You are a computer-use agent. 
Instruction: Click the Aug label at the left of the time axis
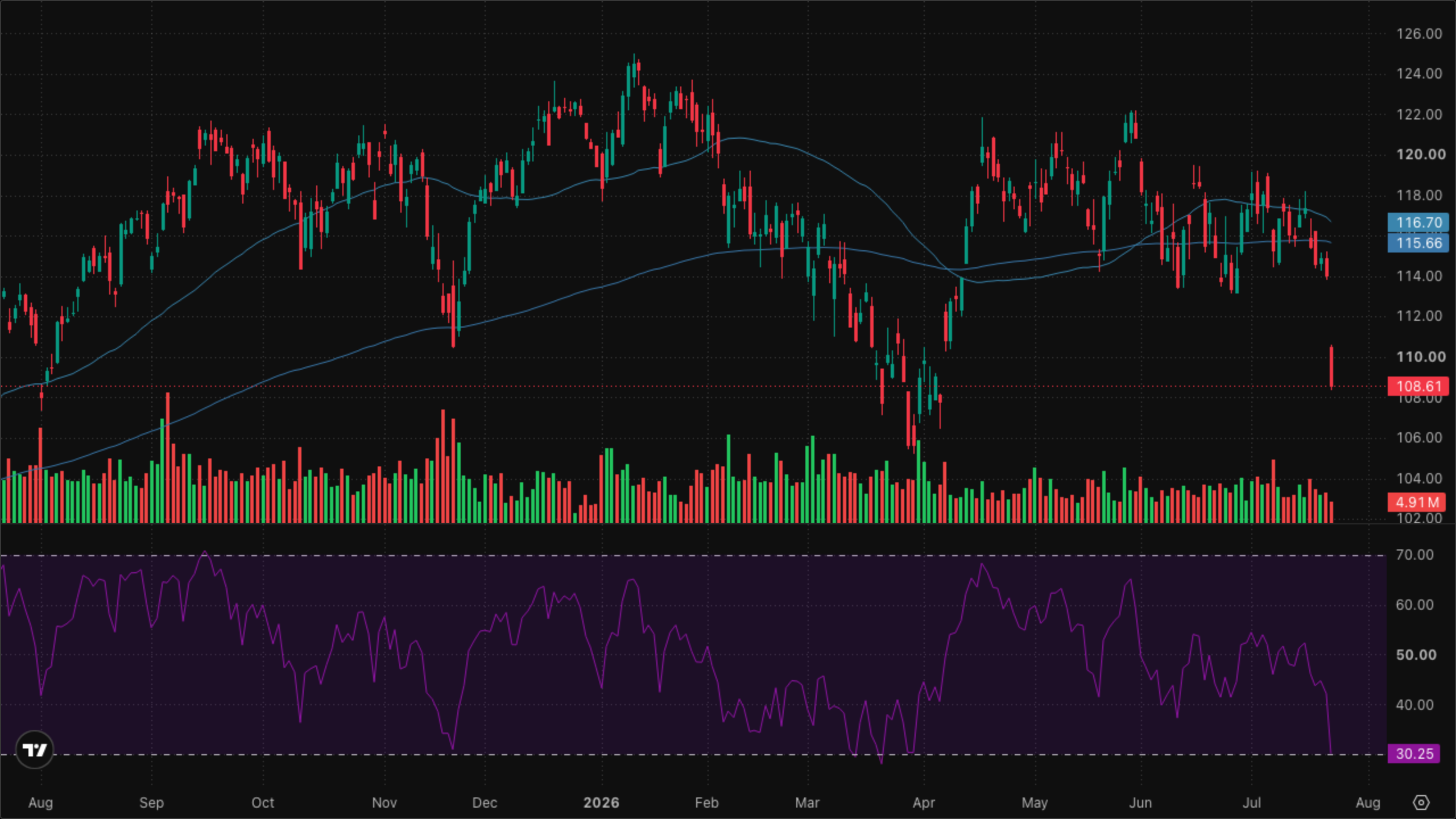(40, 803)
